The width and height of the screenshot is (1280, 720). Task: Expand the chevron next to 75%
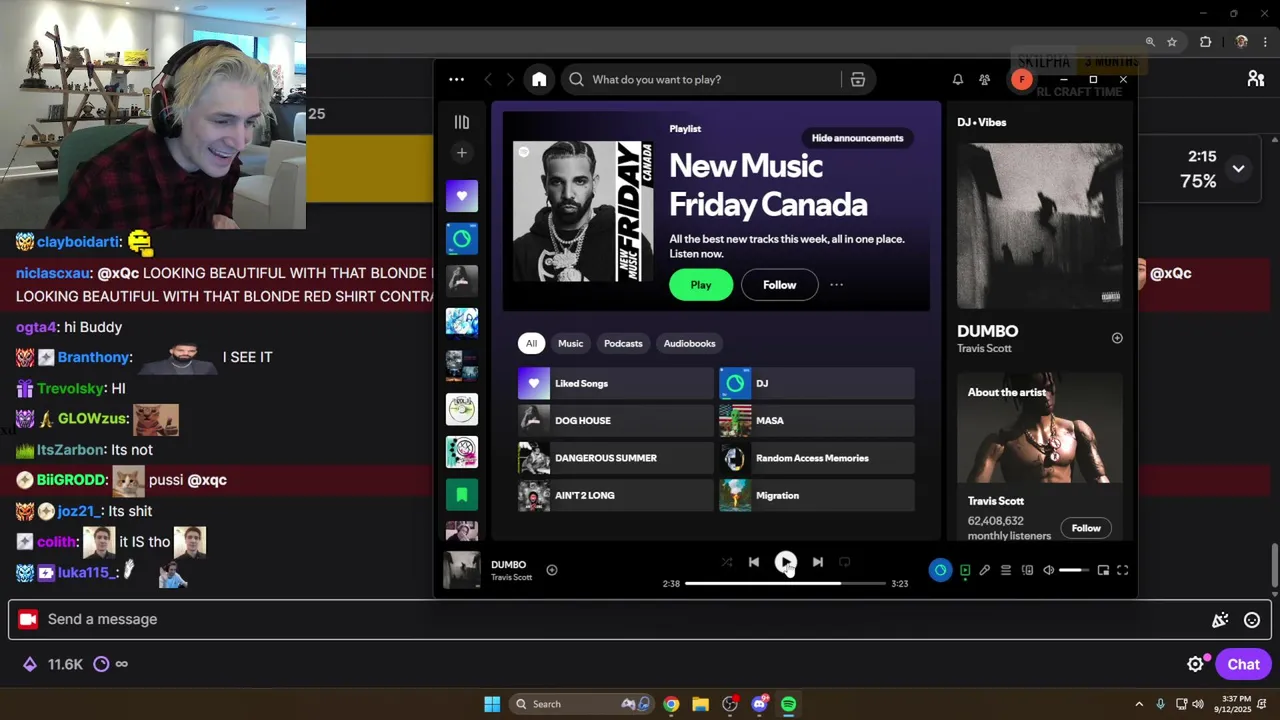pos(1238,169)
